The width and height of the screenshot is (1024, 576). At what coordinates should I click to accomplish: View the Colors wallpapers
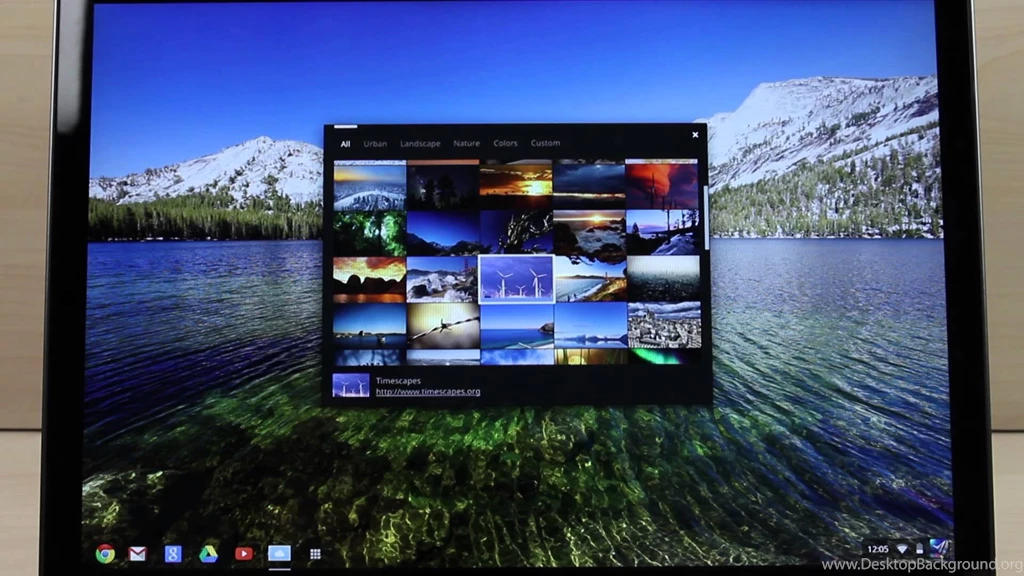(x=505, y=143)
